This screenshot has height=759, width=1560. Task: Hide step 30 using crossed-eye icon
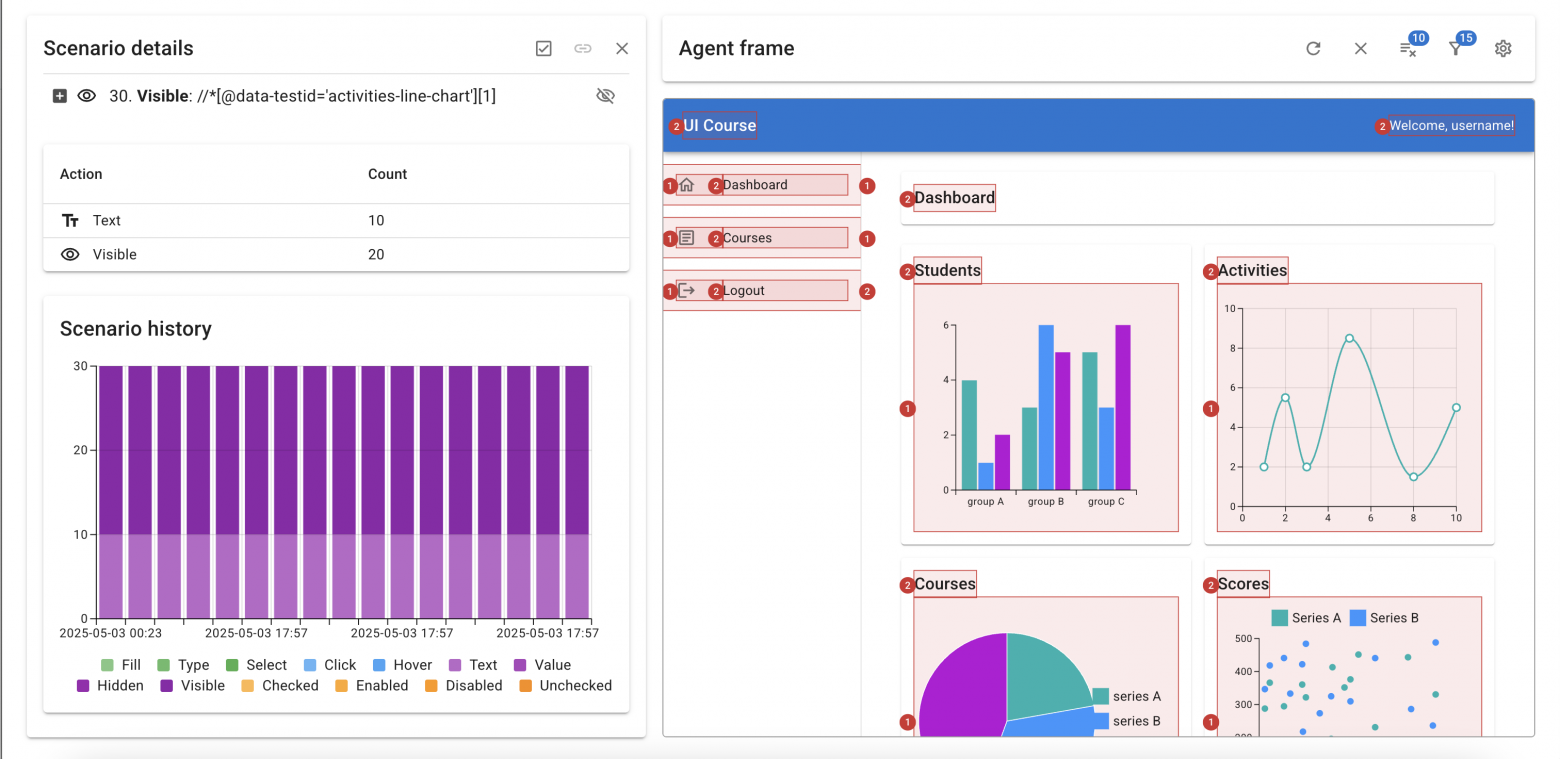[x=605, y=96]
